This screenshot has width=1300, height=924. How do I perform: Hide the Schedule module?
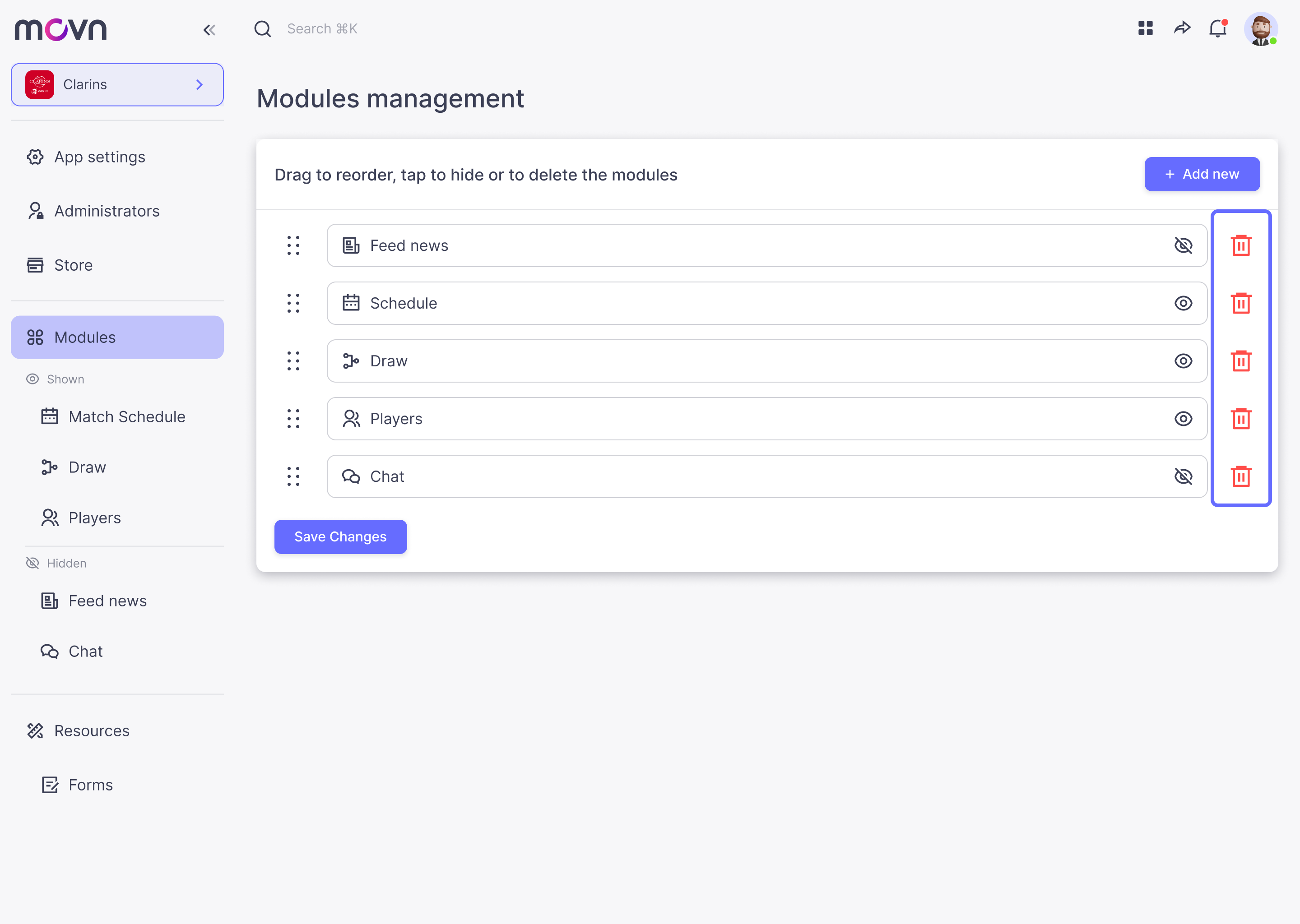[1183, 303]
